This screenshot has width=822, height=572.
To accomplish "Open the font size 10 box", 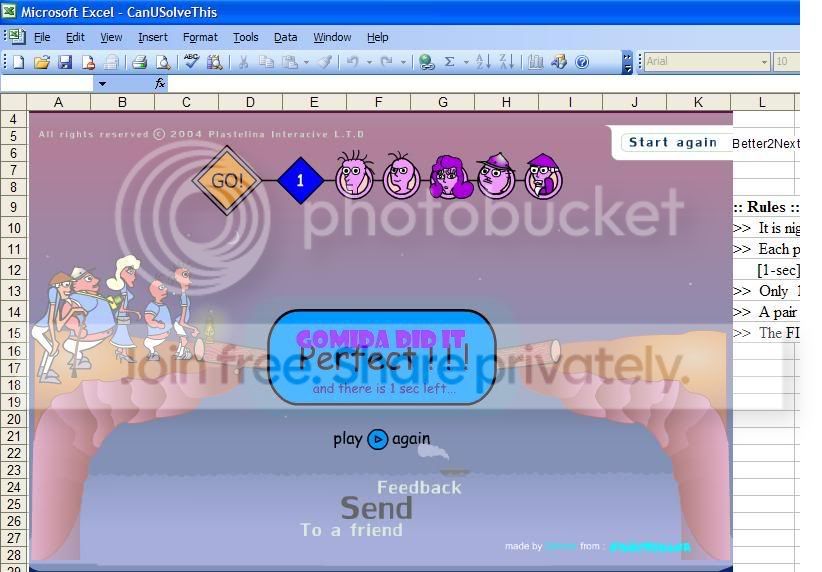I will coord(787,62).
